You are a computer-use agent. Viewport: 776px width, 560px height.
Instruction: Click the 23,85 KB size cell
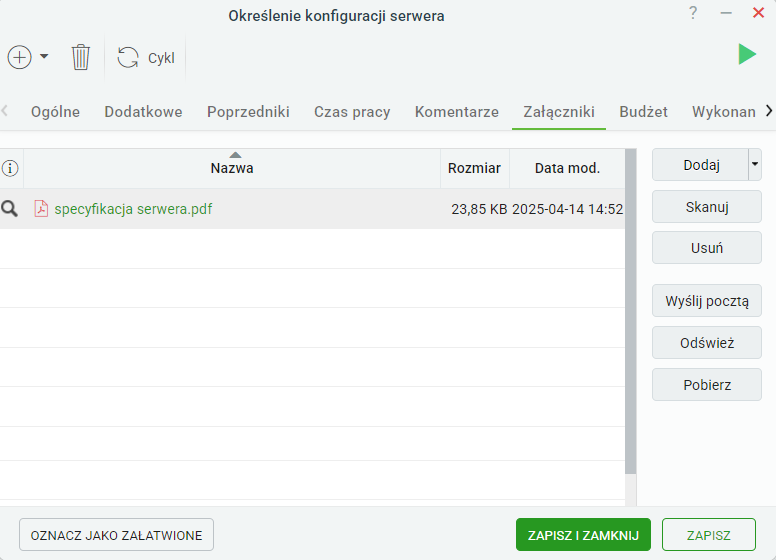pyautogui.click(x=479, y=209)
